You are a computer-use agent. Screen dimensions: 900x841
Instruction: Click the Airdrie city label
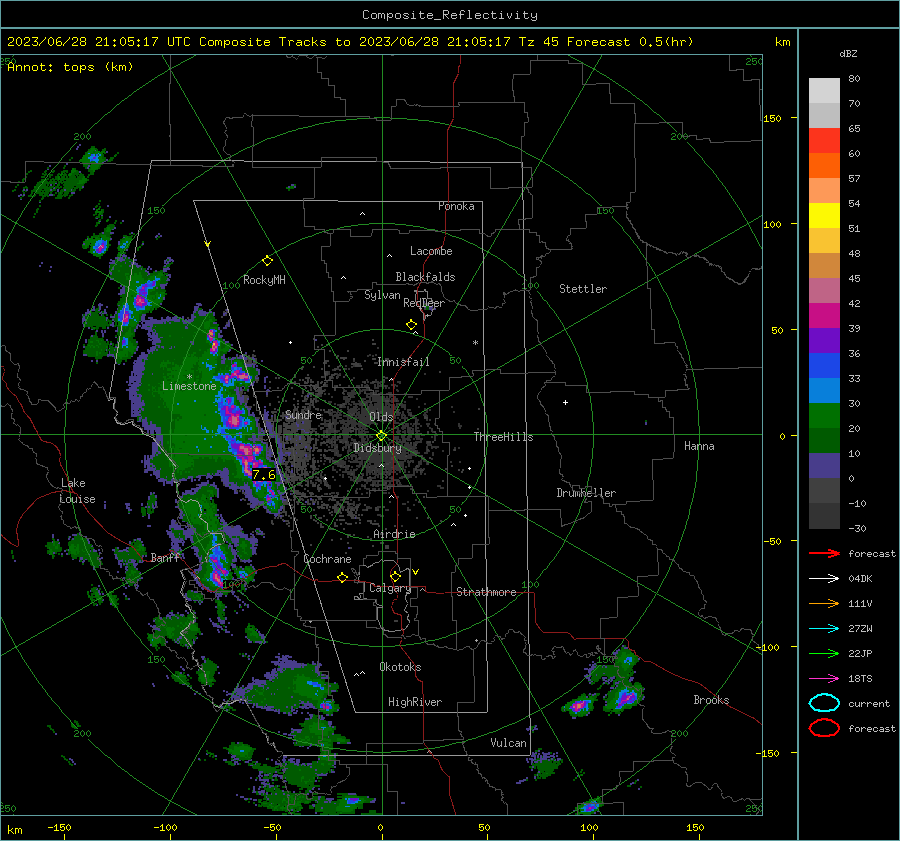coord(394,534)
